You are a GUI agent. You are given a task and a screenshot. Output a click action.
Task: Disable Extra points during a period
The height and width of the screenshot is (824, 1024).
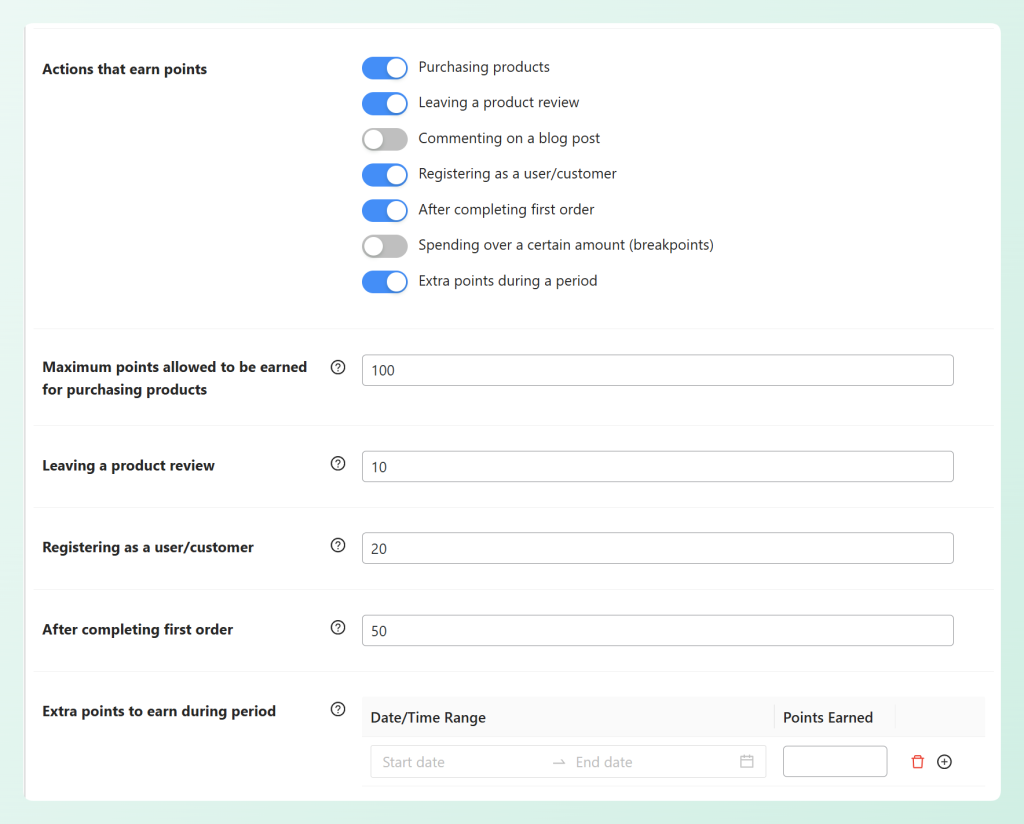384,281
